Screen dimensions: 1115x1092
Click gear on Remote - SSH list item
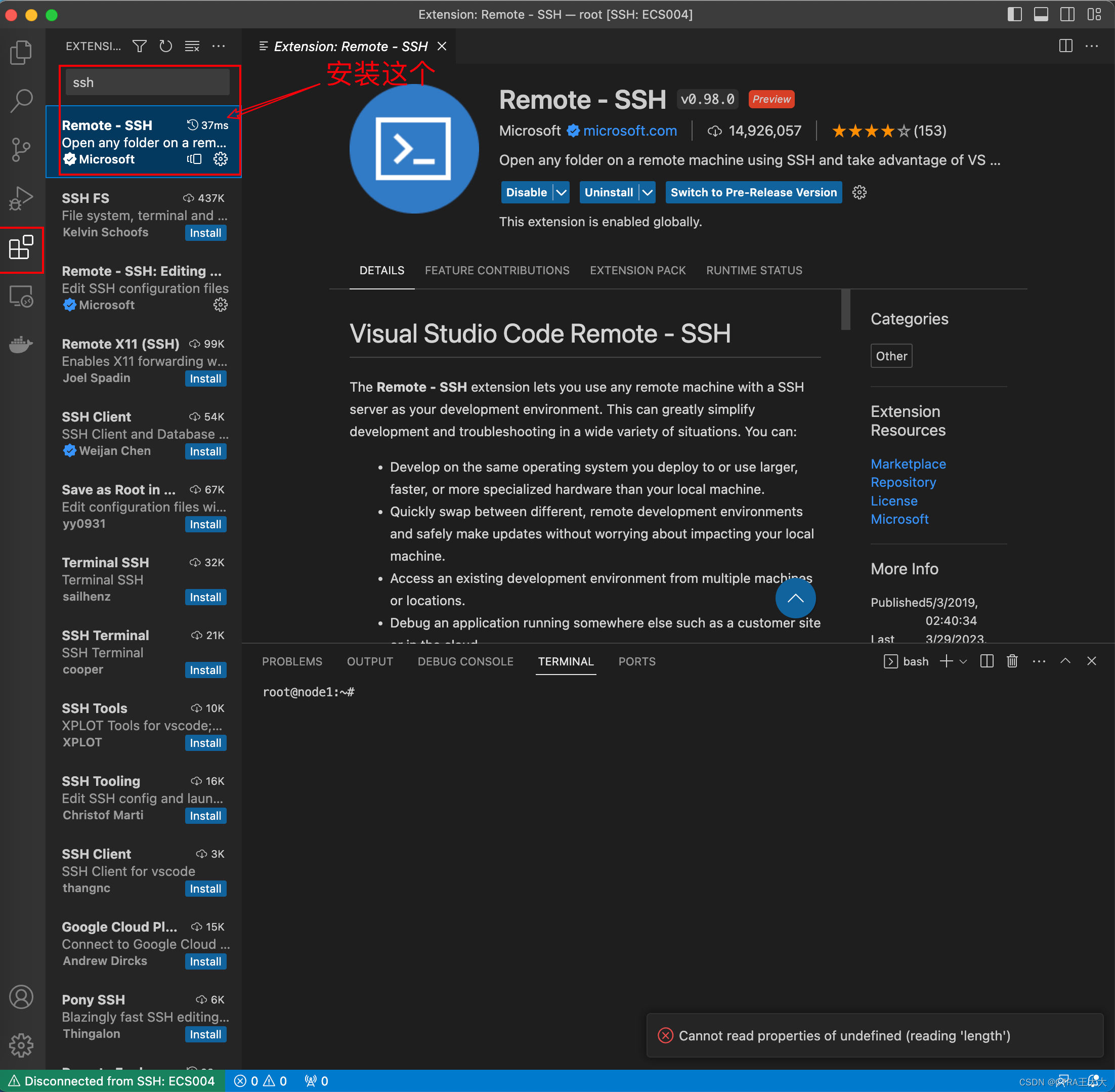[x=221, y=159]
